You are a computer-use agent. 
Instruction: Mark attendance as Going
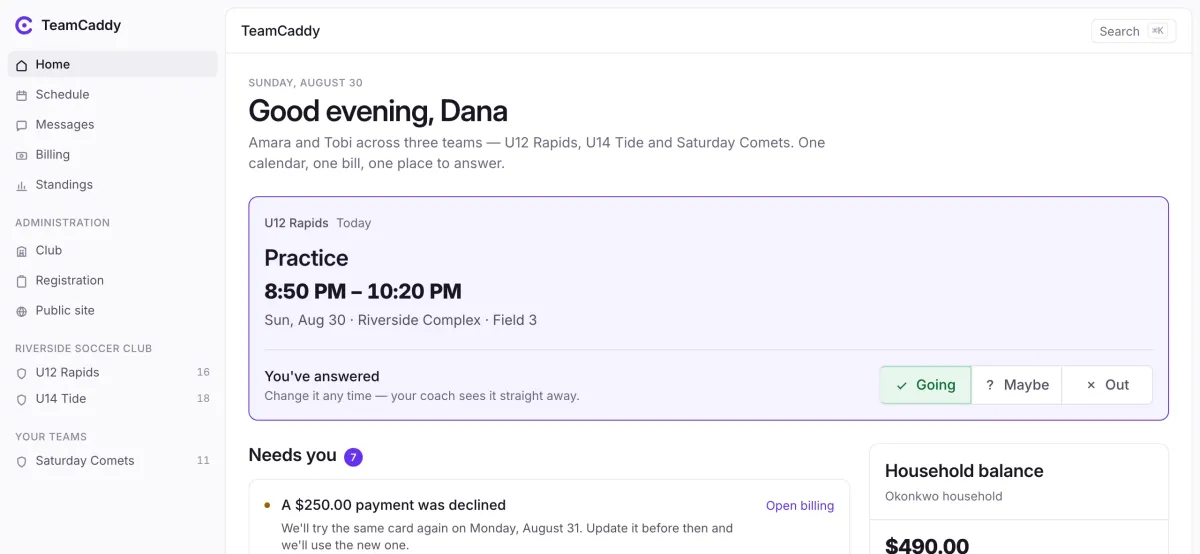pyautogui.click(x=925, y=385)
